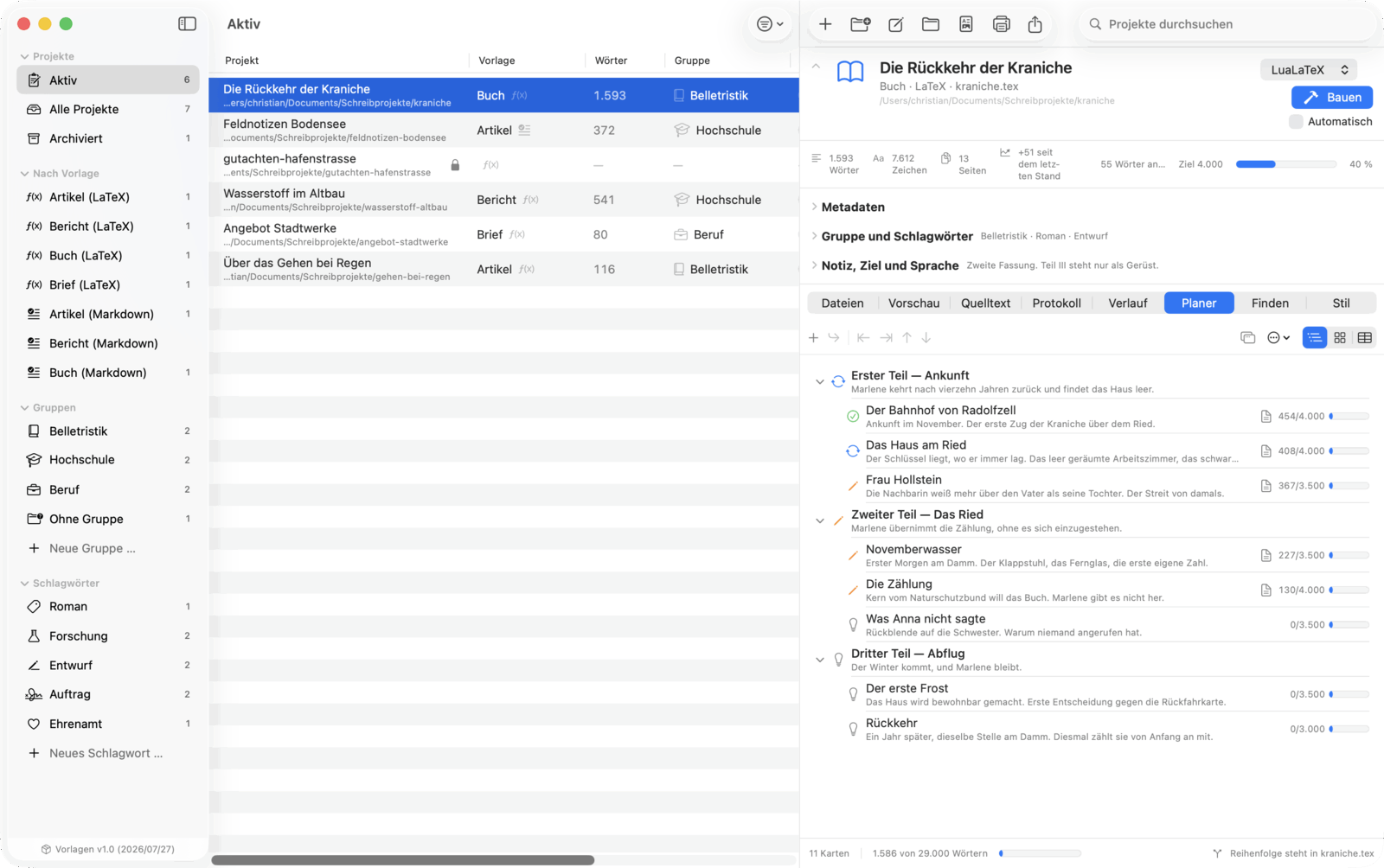1384x868 pixels.
Task: Add a new project with the plus icon
Action: click(825, 24)
